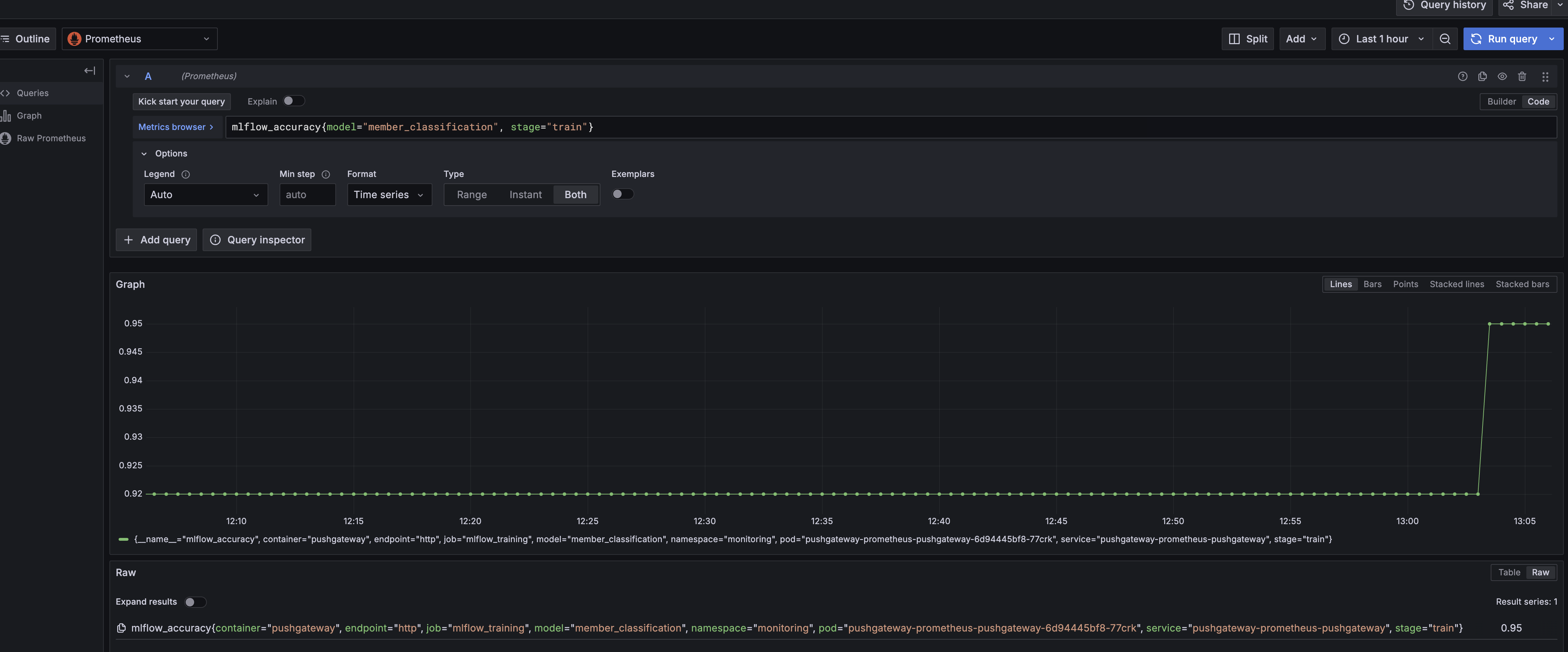Click the Outline menu lines icon

pyautogui.click(x=5, y=39)
